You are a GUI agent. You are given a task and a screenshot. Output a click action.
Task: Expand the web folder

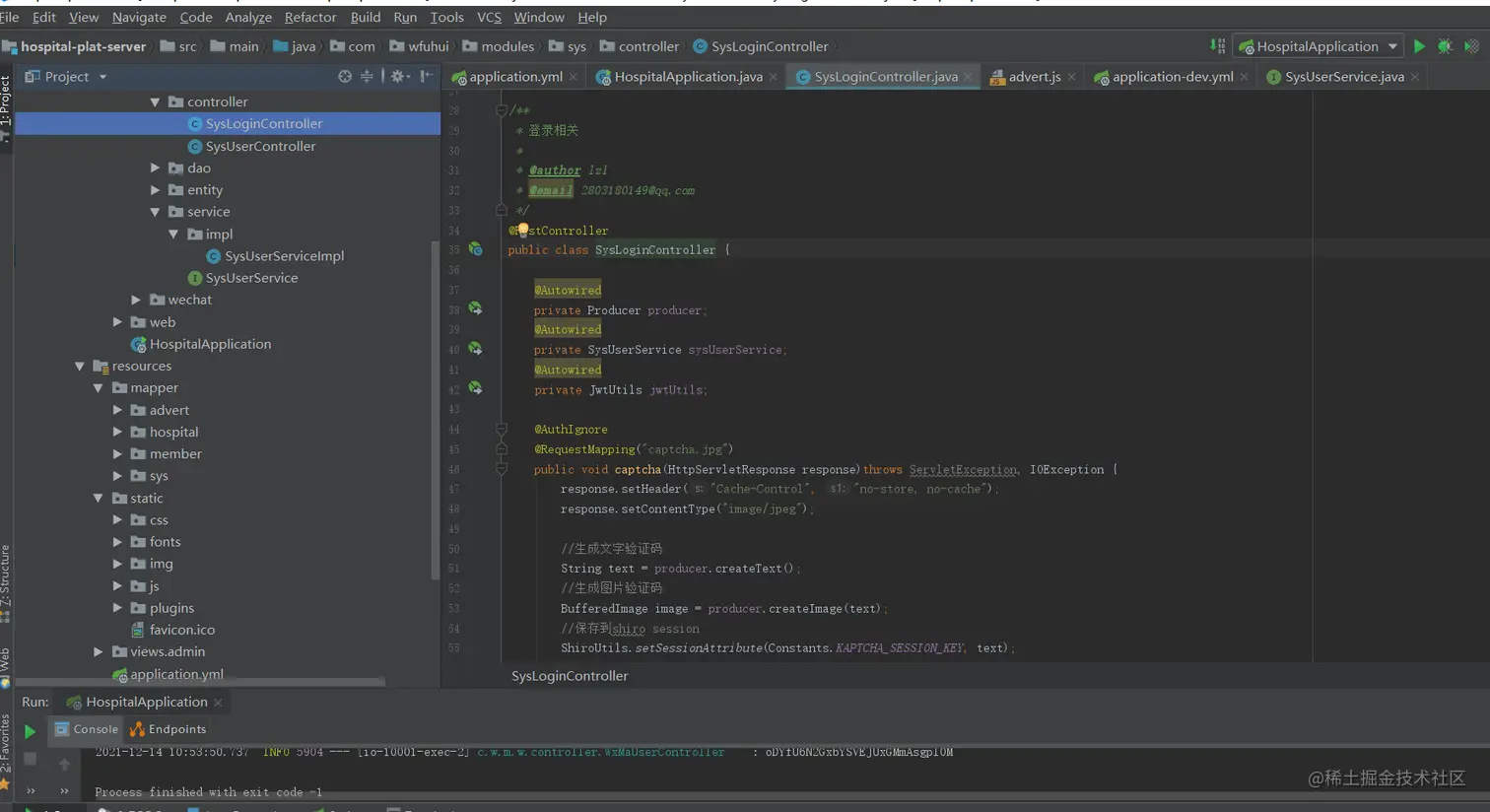coord(117,321)
